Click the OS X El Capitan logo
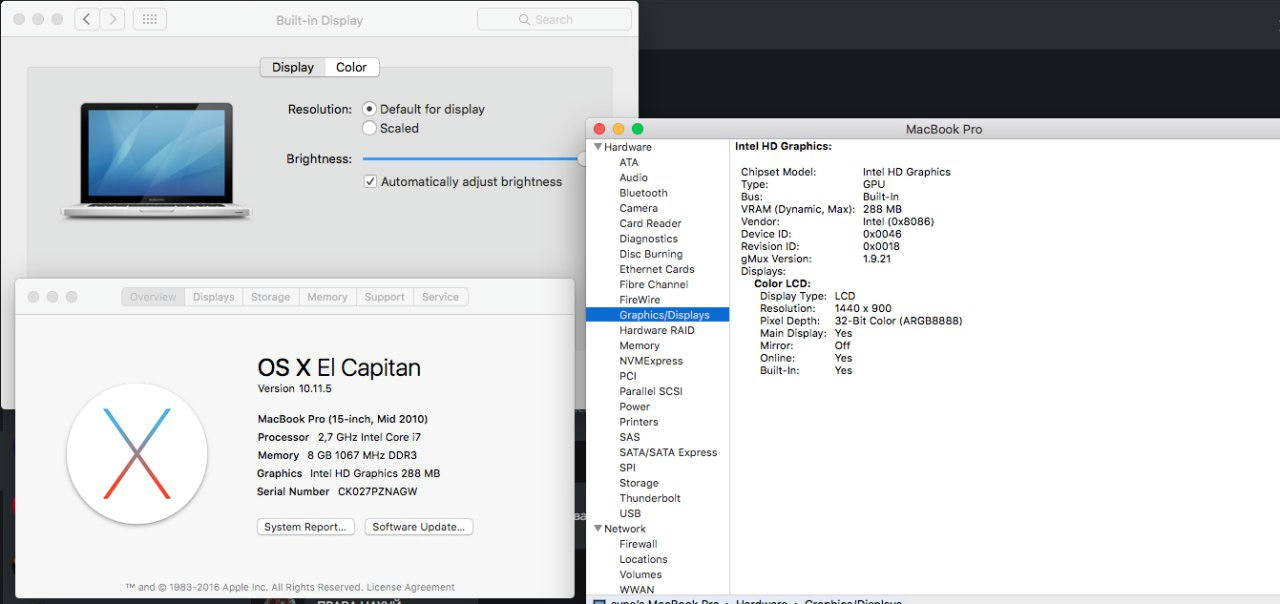Viewport: 1280px width, 604px height. click(137, 453)
